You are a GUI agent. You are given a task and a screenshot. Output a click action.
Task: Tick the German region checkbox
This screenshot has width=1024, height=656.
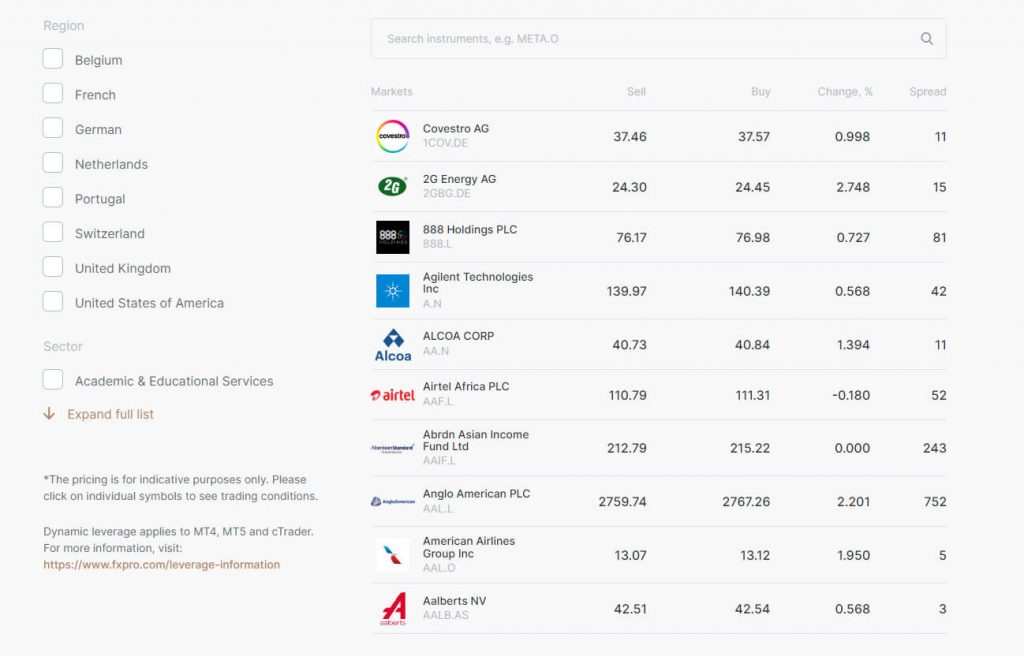point(53,128)
